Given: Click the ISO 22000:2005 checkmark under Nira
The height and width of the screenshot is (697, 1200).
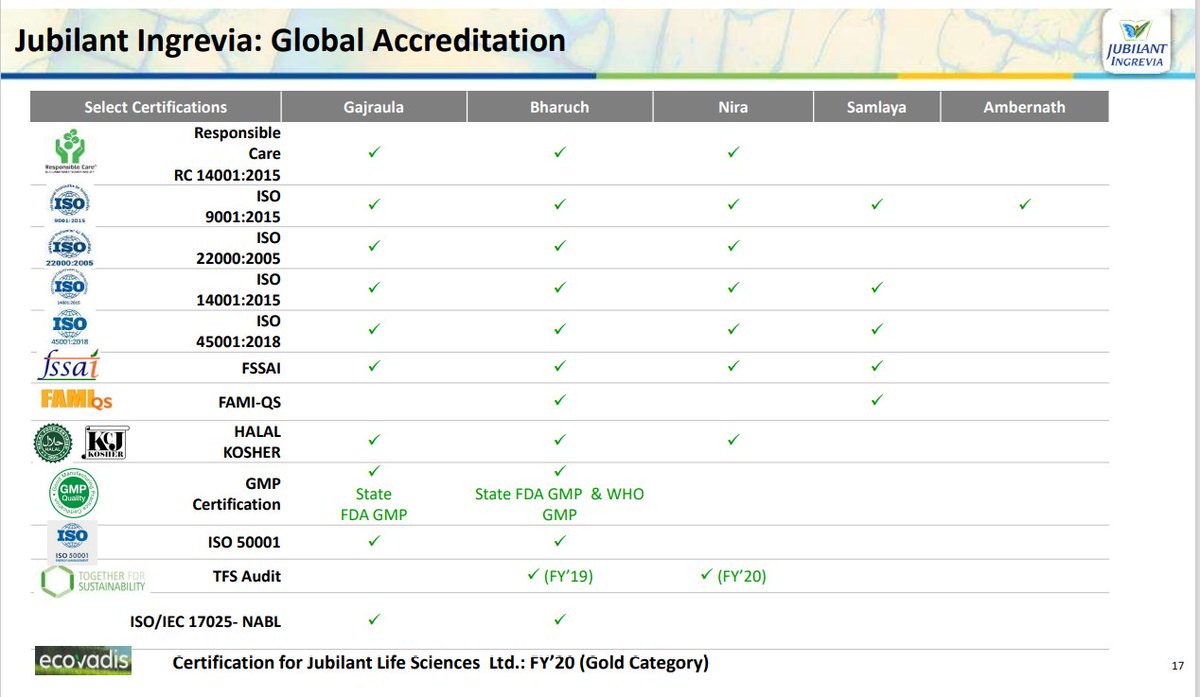Looking at the screenshot, I should tap(733, 245).
